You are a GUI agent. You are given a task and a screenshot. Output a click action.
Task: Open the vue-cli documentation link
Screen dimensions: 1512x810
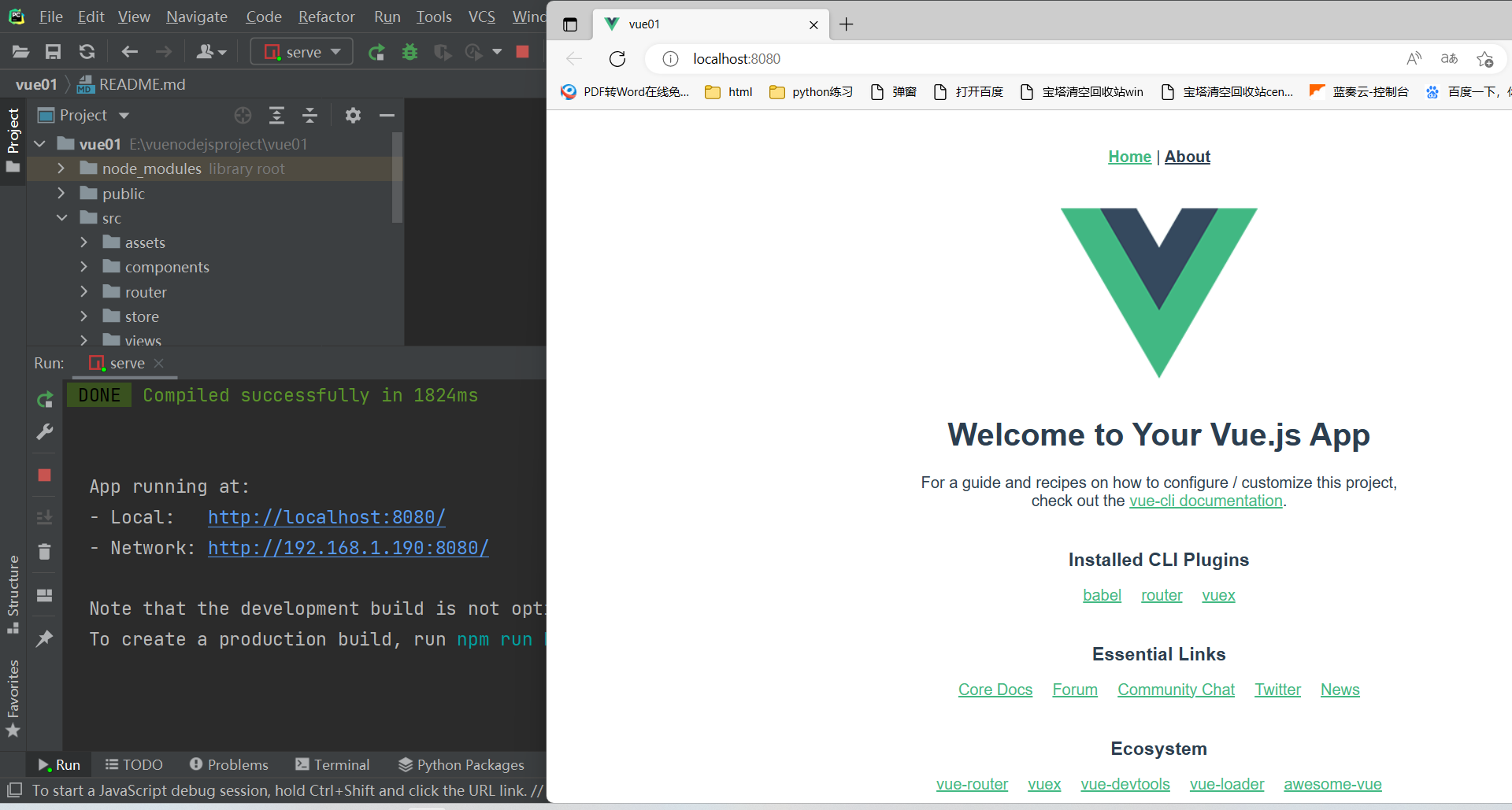click(1206, 501)
